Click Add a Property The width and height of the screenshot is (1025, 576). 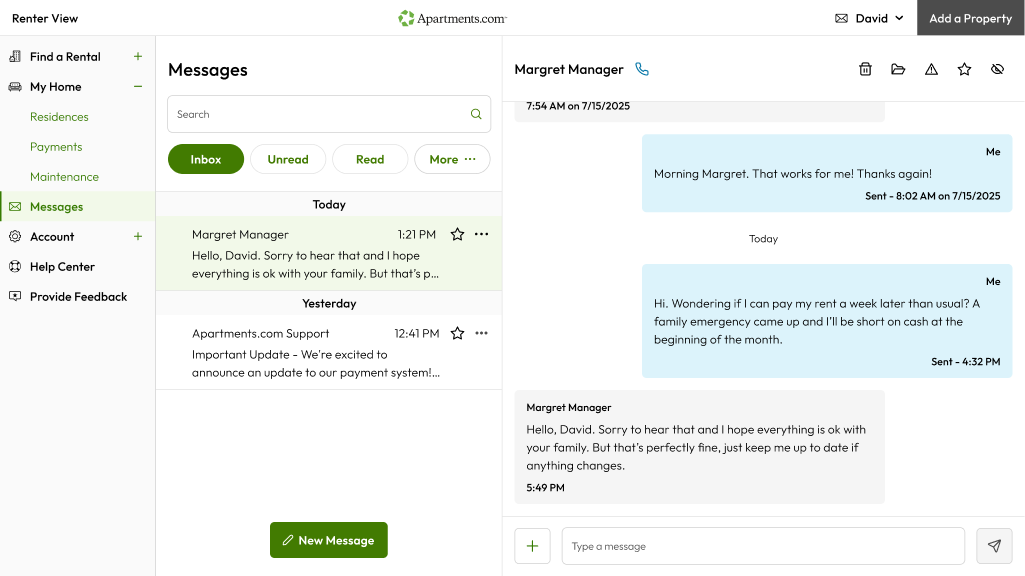(969, 17)
